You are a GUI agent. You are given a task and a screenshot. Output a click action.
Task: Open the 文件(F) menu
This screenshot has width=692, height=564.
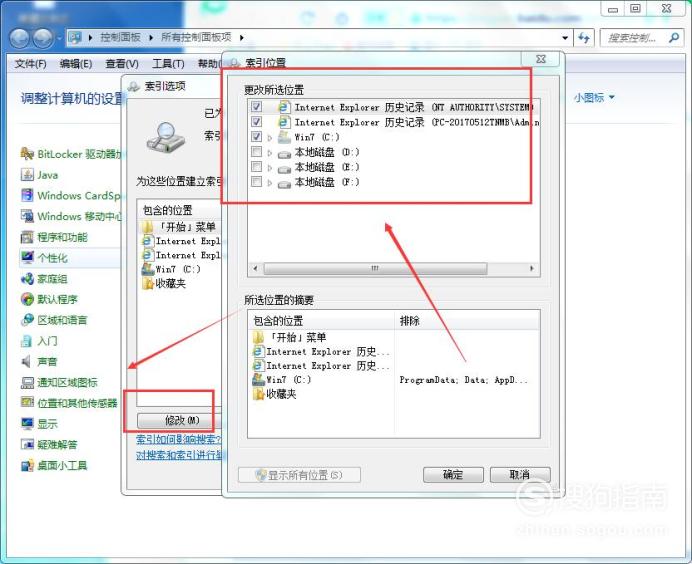pos(30,64)
